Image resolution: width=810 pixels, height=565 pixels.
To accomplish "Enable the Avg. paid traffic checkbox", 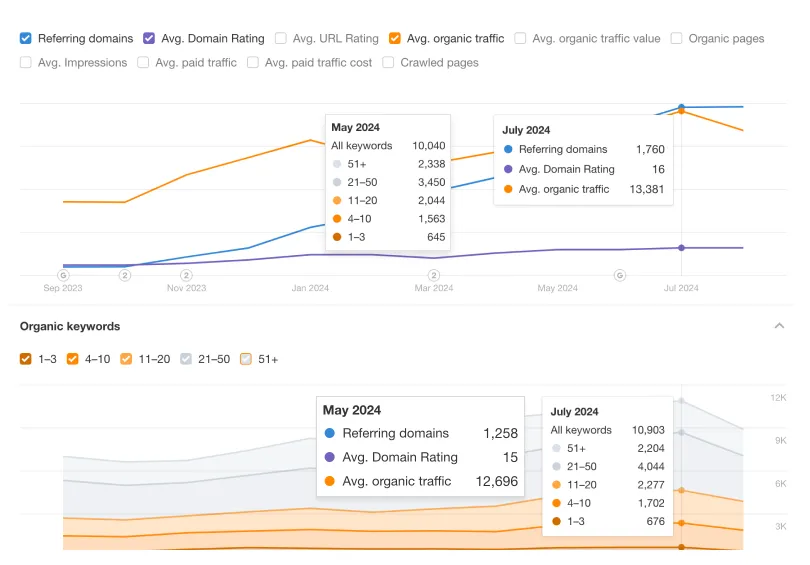I will (143, 62).
